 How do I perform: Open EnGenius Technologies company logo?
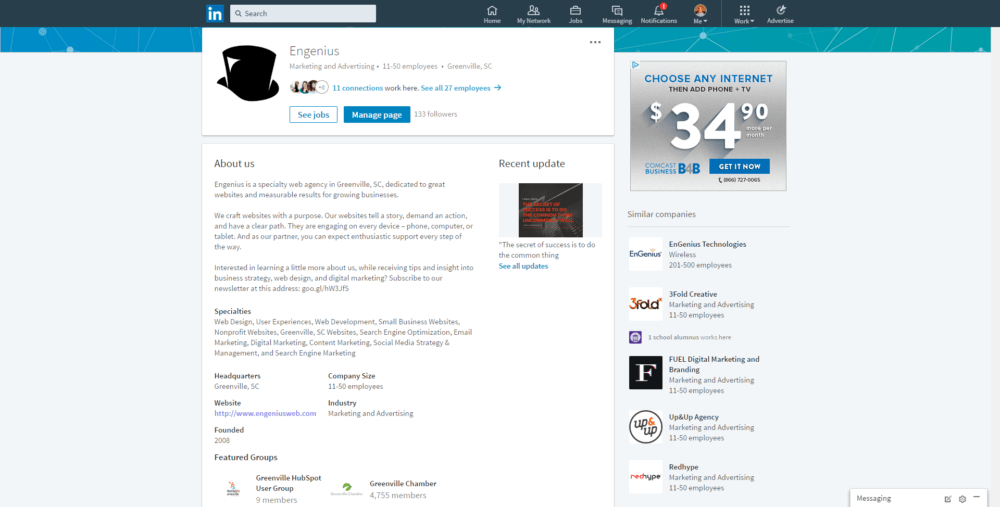pos(645,254)
